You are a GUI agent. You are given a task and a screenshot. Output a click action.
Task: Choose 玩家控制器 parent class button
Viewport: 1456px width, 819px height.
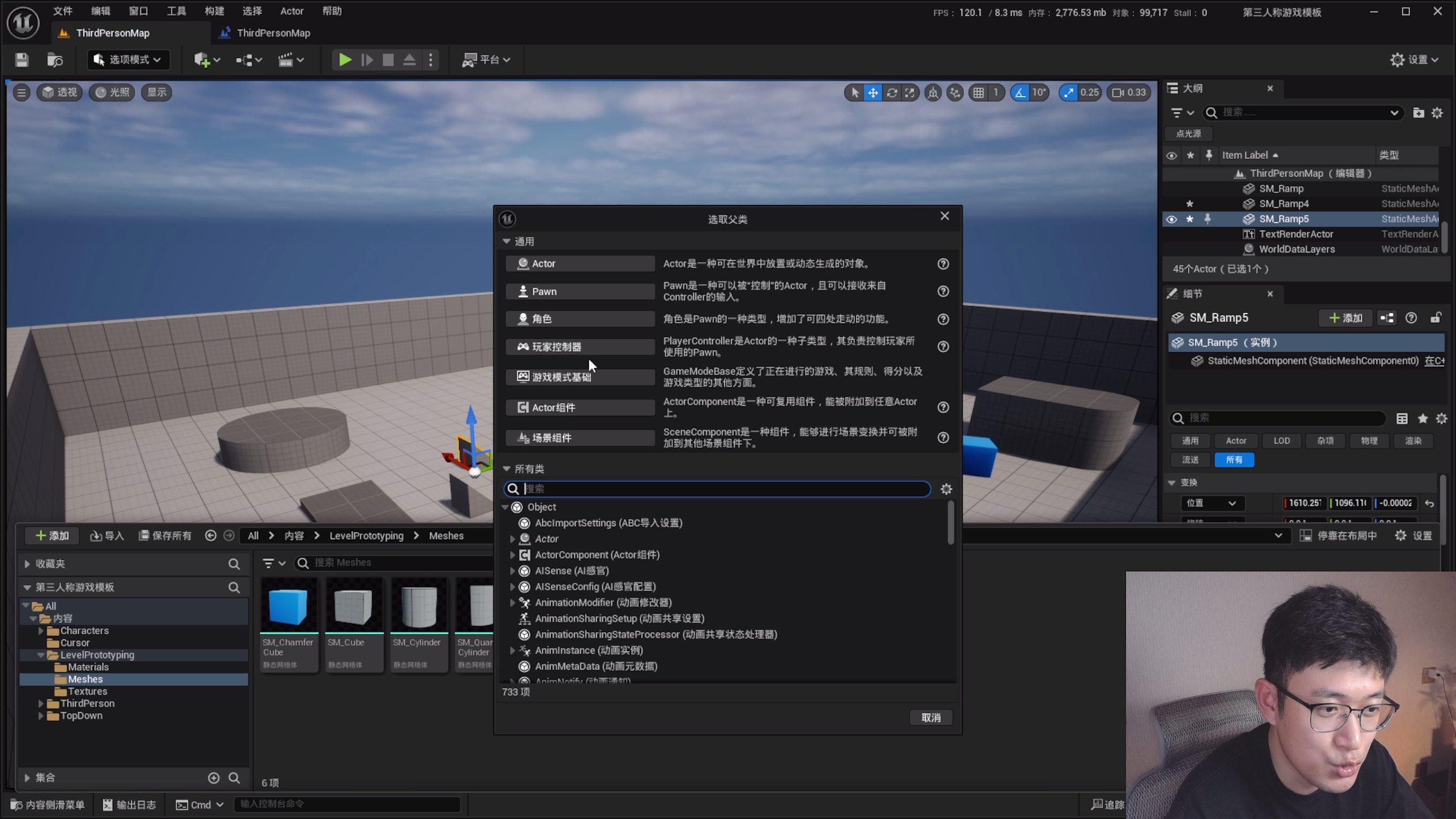[580, 347]
